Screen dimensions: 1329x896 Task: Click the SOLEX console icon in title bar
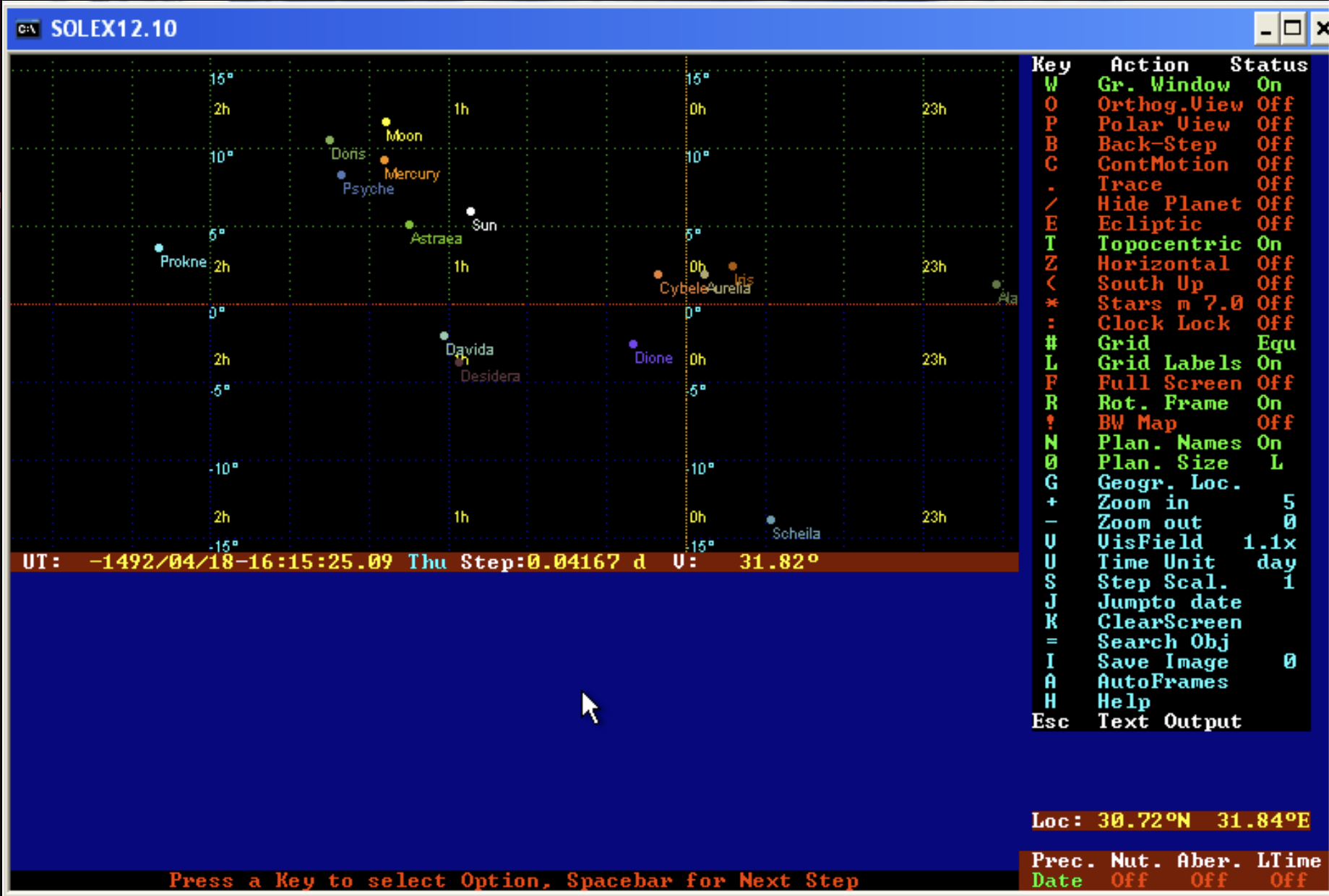coord(28,29)
